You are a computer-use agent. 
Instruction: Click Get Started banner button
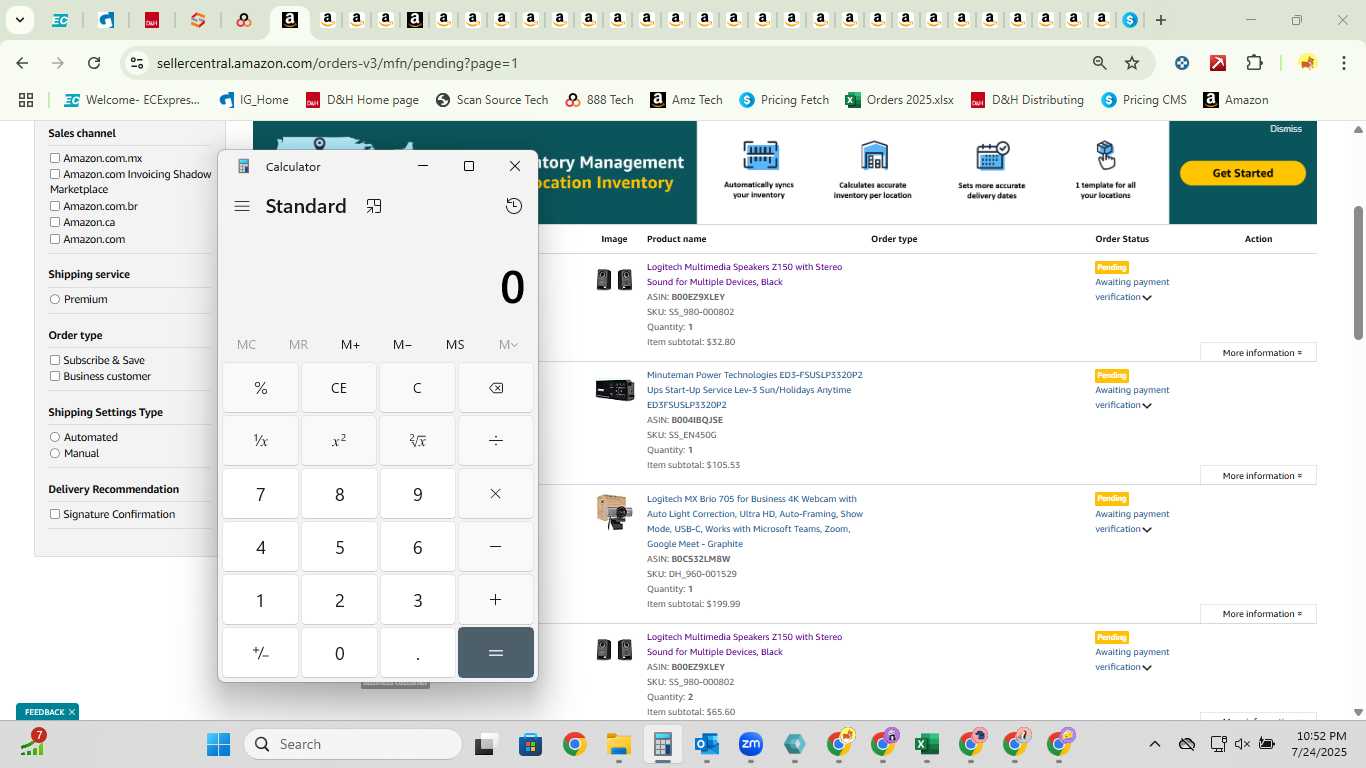coord(1242,173)
